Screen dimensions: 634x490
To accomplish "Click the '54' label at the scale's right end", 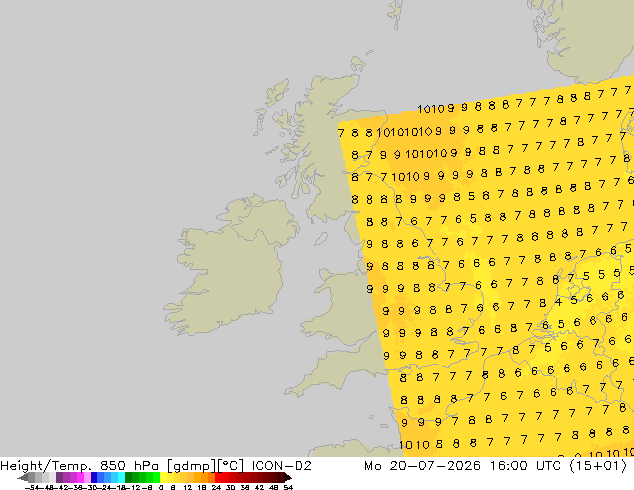I will tap(288, 488).
